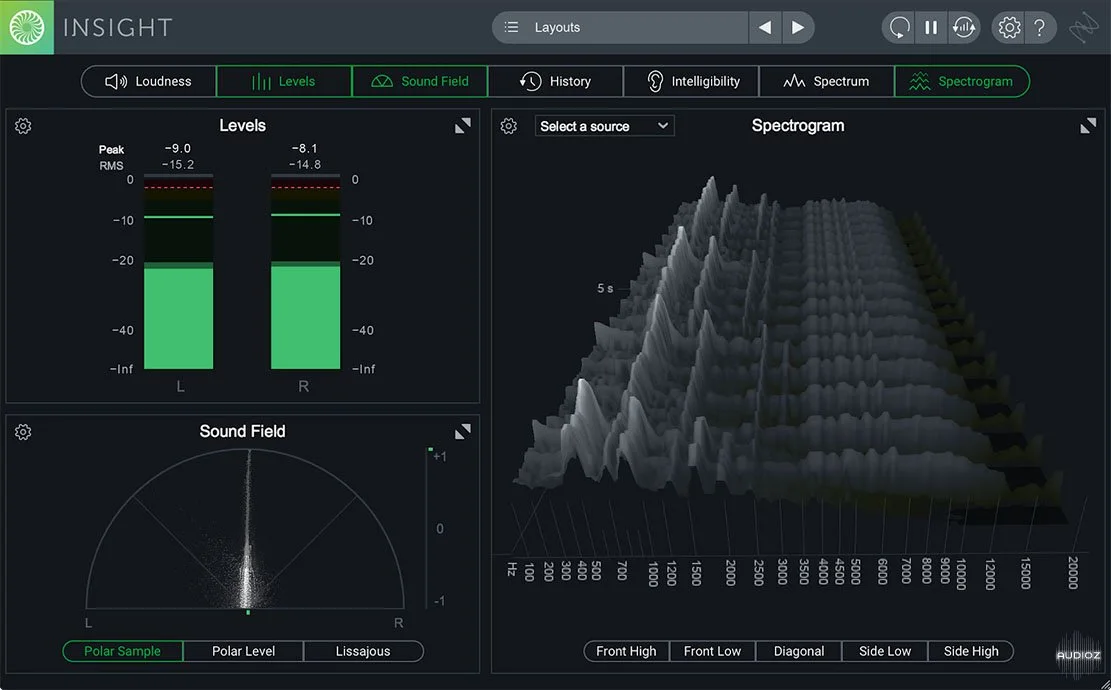1111x690 pixels.
Task: Click the reset meters circular arrow icon
Action: [898, 27]
